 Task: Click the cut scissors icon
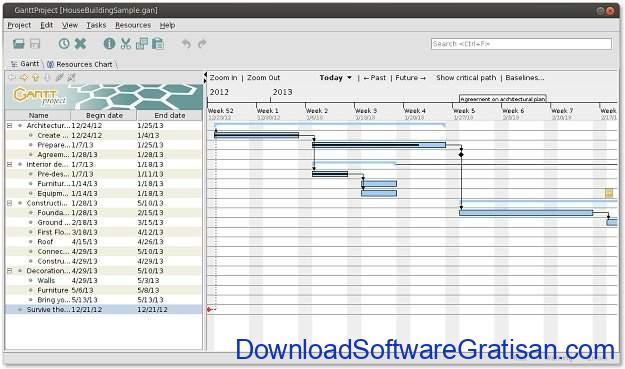(126, 43)
